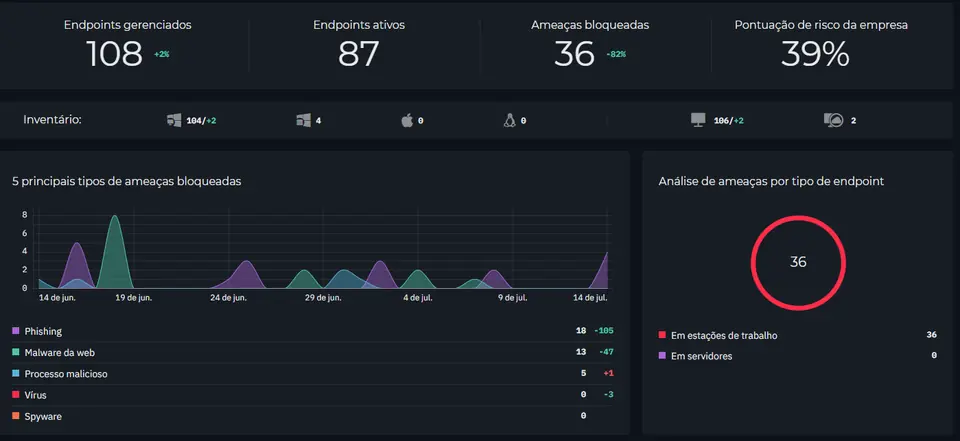Image resolution: width=960 pixels, height=441 pixels.
Task: Click the Windows workstation inventory icon
Action: coord(174,121)
